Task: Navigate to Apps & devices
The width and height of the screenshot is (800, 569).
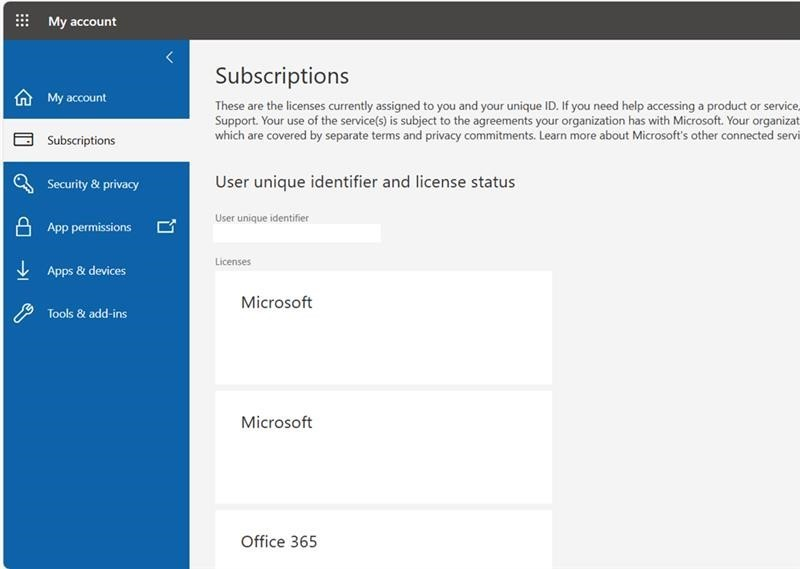Action: point(96,270)
